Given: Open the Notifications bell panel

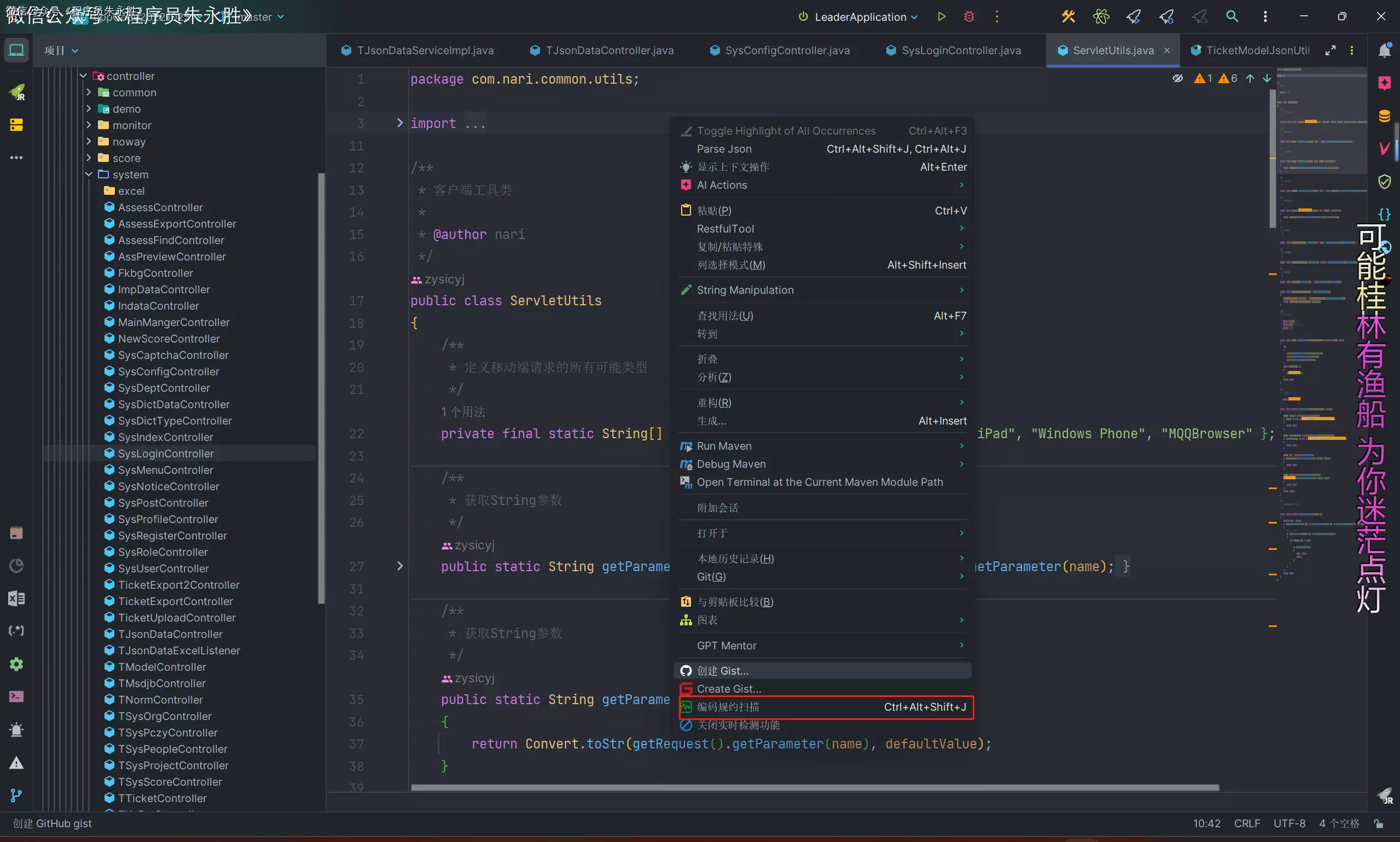Looking at the screenshot, I should (x=1384, y=50).
